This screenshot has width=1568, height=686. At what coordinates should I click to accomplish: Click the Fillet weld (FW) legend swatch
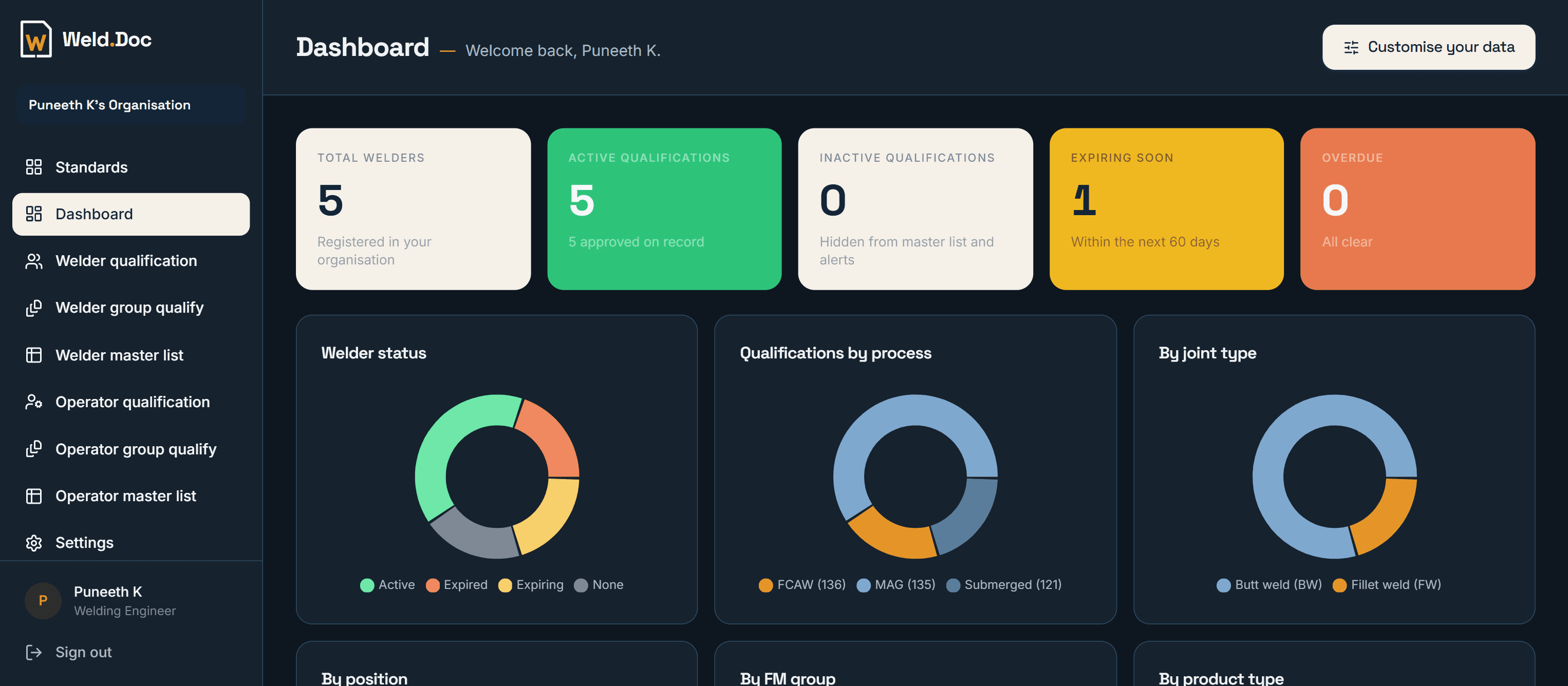coord(1340,585)
